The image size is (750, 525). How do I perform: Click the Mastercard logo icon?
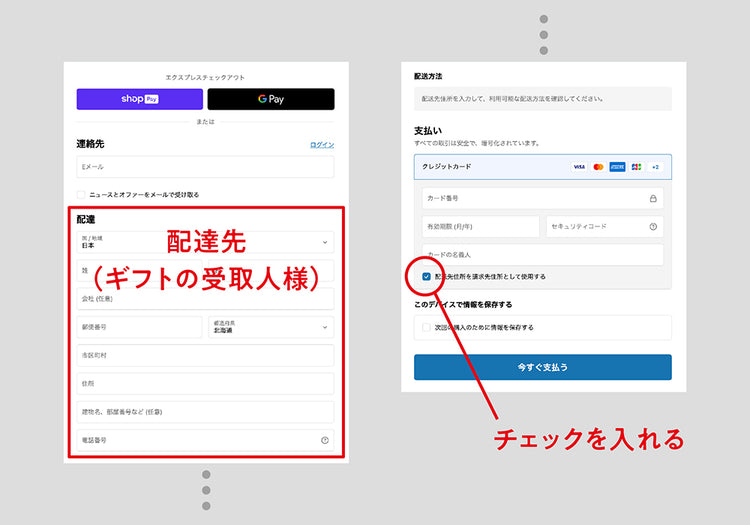pos(598,167)
